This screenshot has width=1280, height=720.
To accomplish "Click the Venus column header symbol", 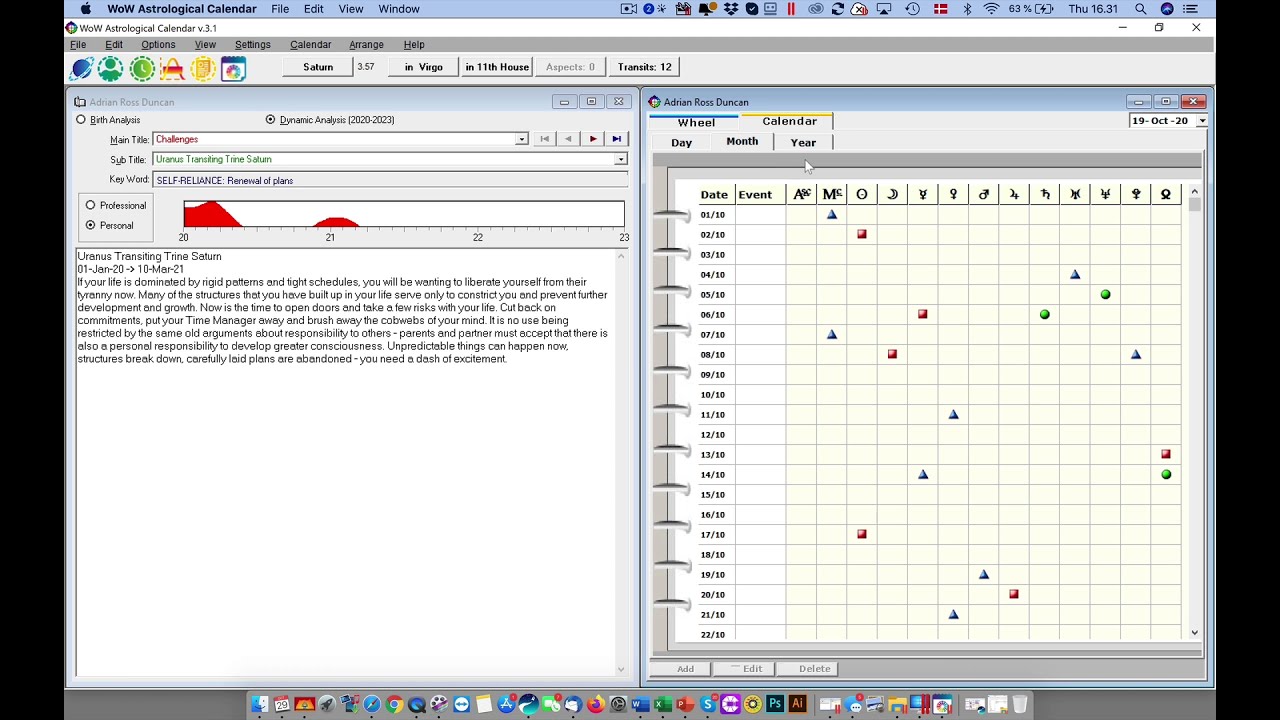I will tap(953, 194).
